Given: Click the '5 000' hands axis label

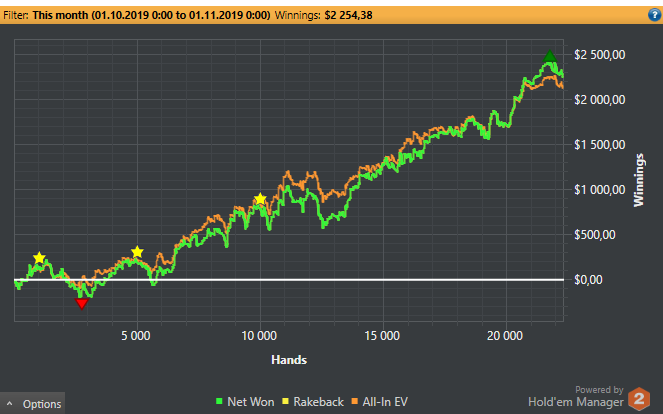Looking at the screenshot, I should [x=136, y=336].
